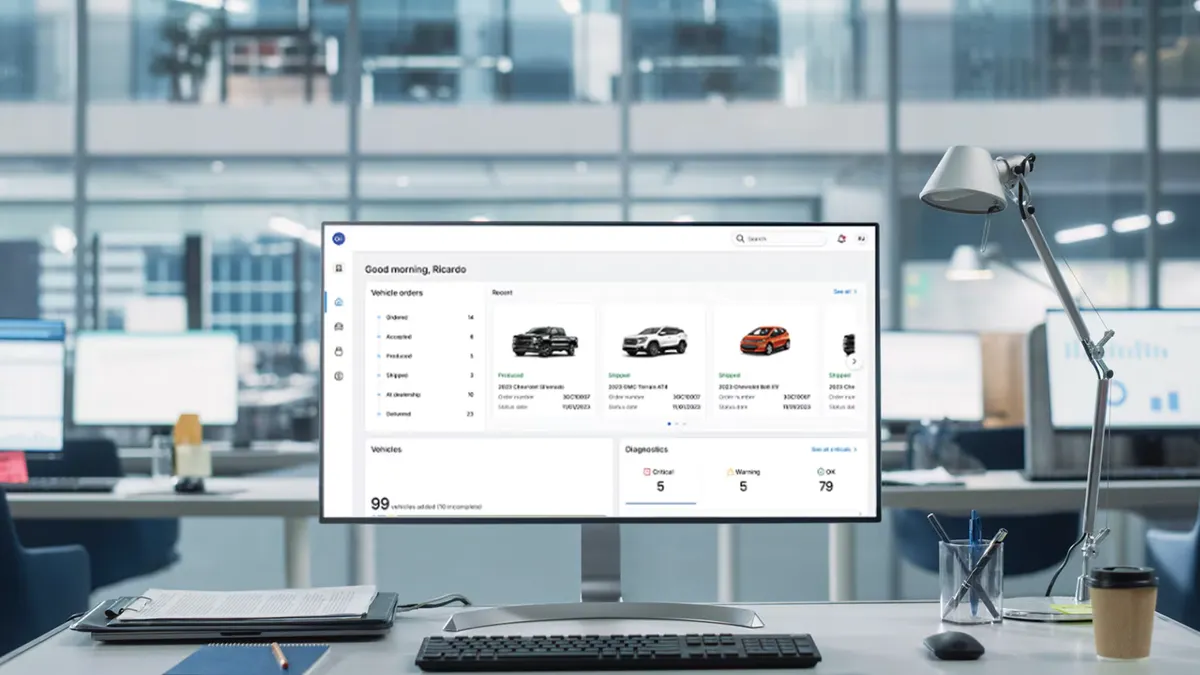
Task: Open the circular coin icon in sidebar
Action: click(x=339, y=376)
